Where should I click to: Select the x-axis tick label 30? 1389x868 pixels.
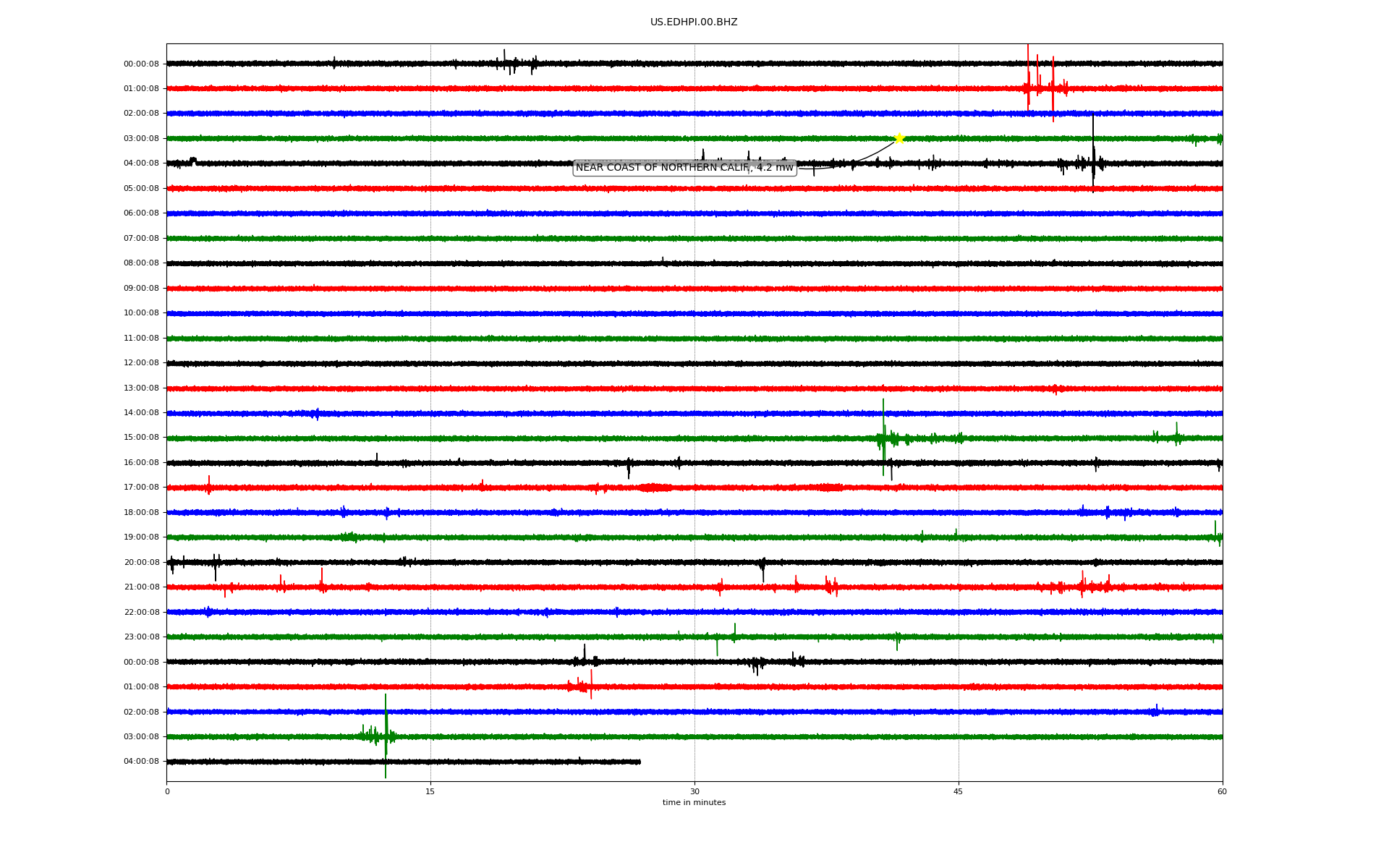click(x=694, y=791)
